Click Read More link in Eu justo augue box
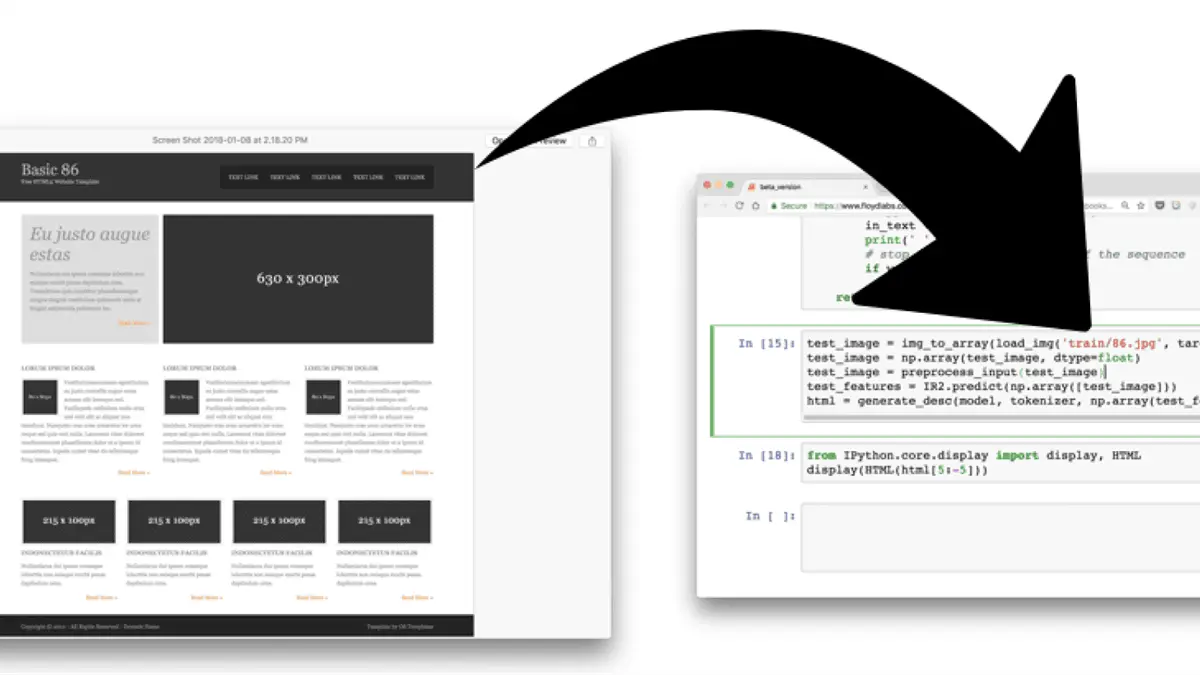This screenshot has width=1200, height=675. [x=133, y=323]
